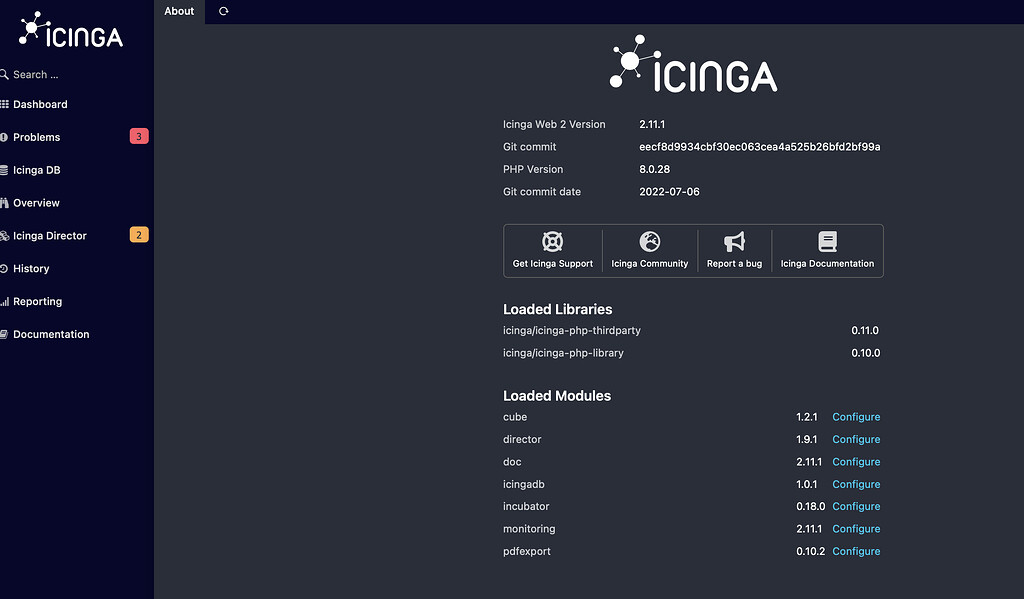Image resolution: width=1024 pixels, height=599 pixels.
Task: Select Icinga DB in the sidebar
Action: [38, 170]
